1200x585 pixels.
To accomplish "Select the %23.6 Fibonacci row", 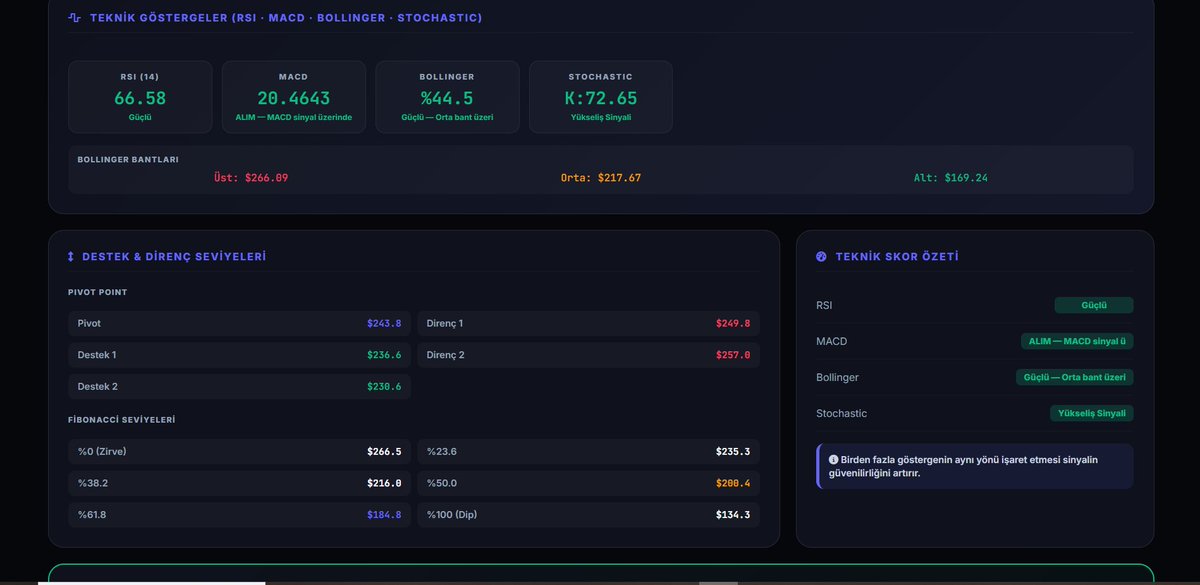I will (588, 451).
